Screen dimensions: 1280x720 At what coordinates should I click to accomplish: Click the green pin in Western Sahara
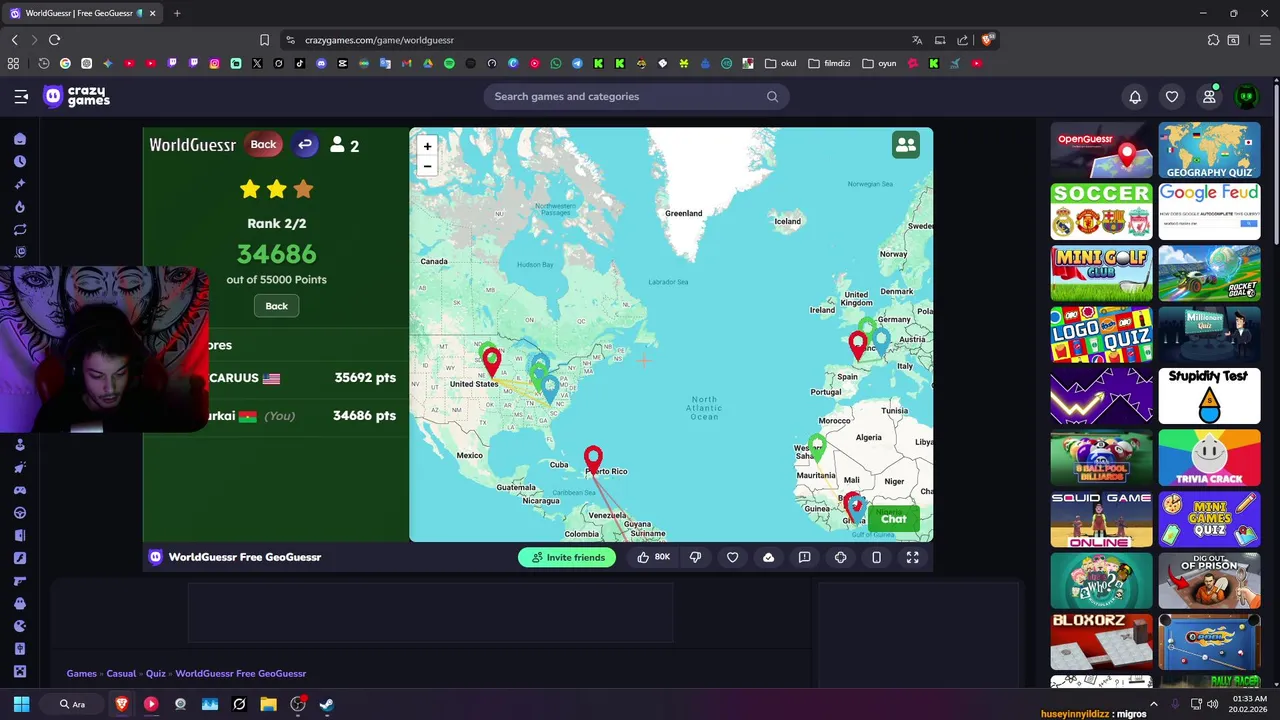tap(818, 446)
